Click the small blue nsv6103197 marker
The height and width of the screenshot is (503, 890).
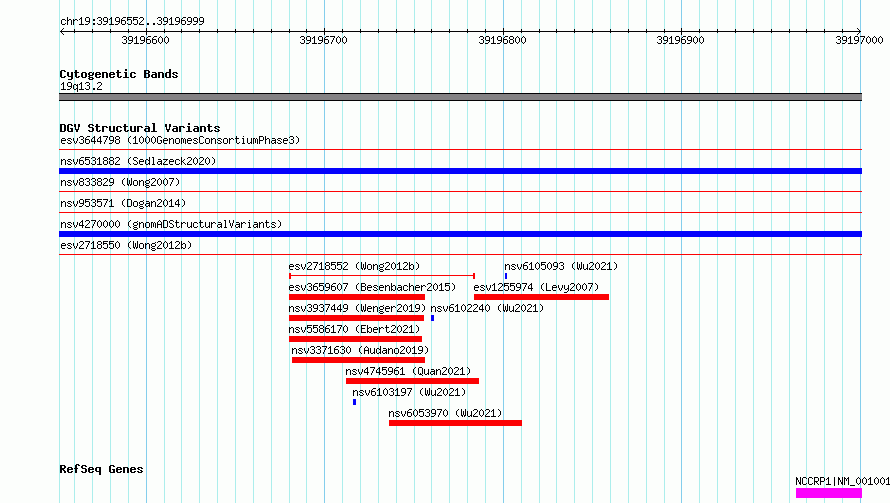pyautogui.click(x=355, y=402)
